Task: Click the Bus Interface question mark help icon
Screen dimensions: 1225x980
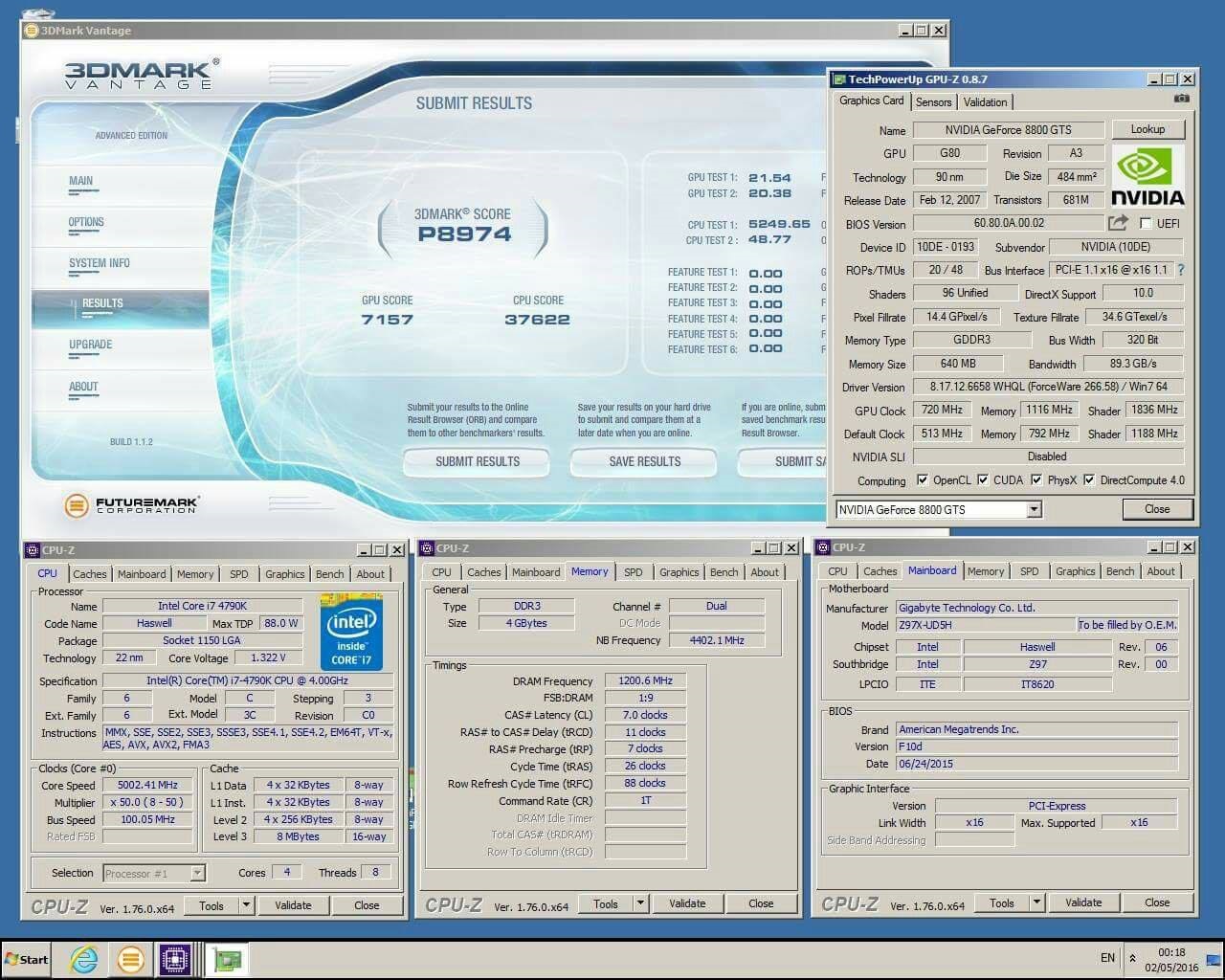Action: coord(1181,270)
